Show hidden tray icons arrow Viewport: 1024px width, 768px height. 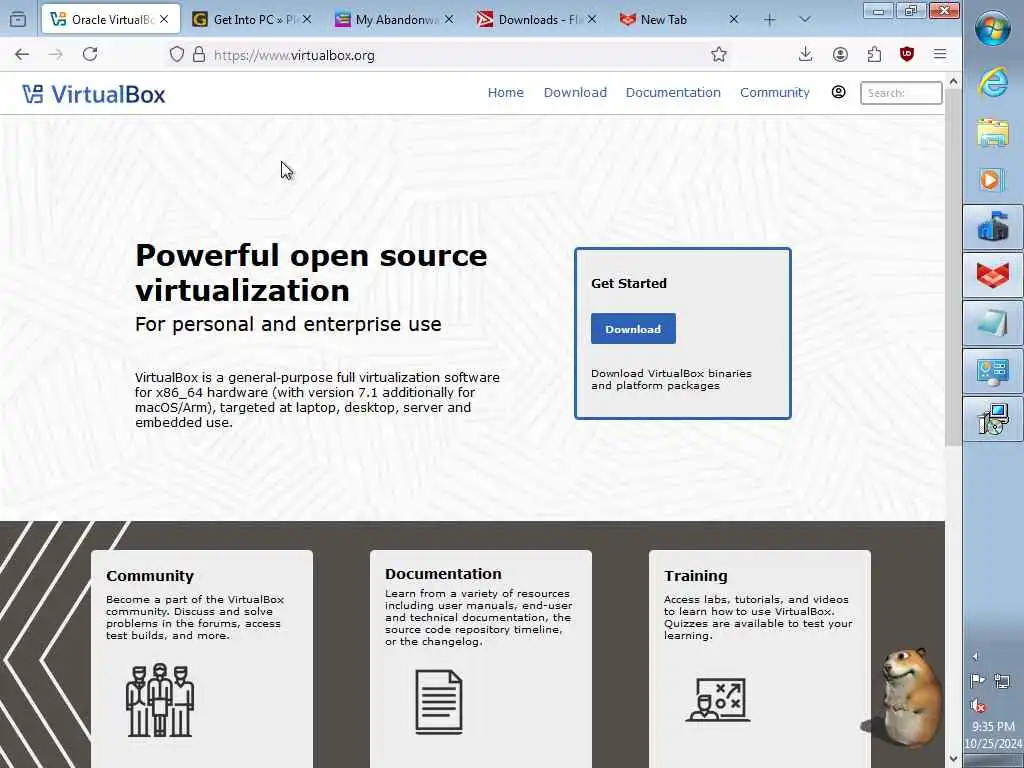point(976,656)
